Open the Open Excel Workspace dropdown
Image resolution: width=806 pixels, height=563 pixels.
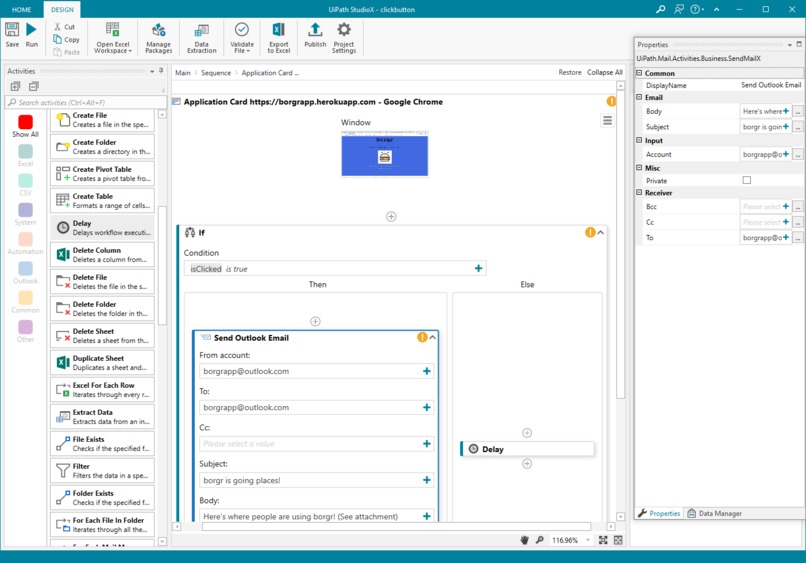pyautogui.click(x=113, y=38)
